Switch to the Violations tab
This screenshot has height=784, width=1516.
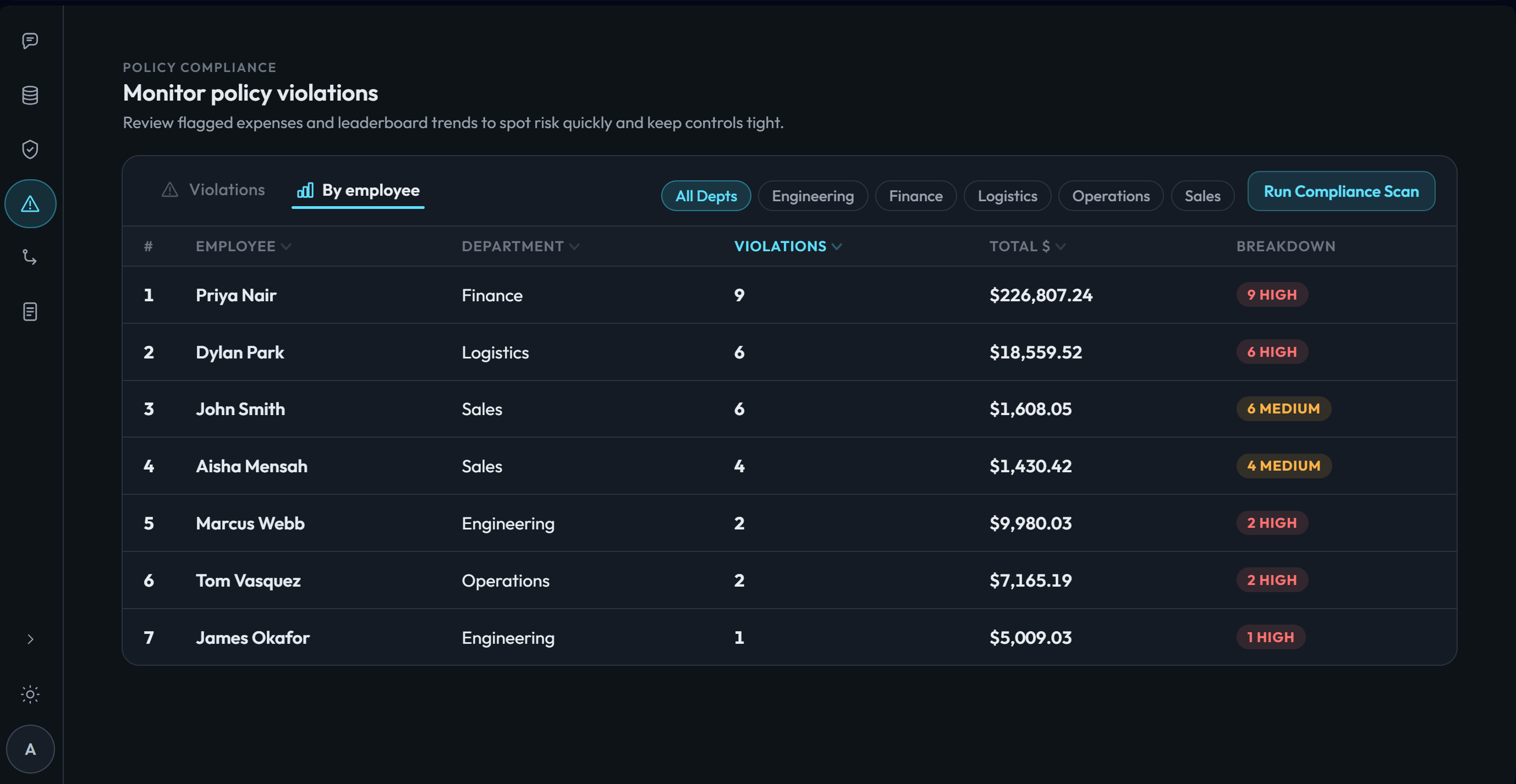[x=213, y=190]
